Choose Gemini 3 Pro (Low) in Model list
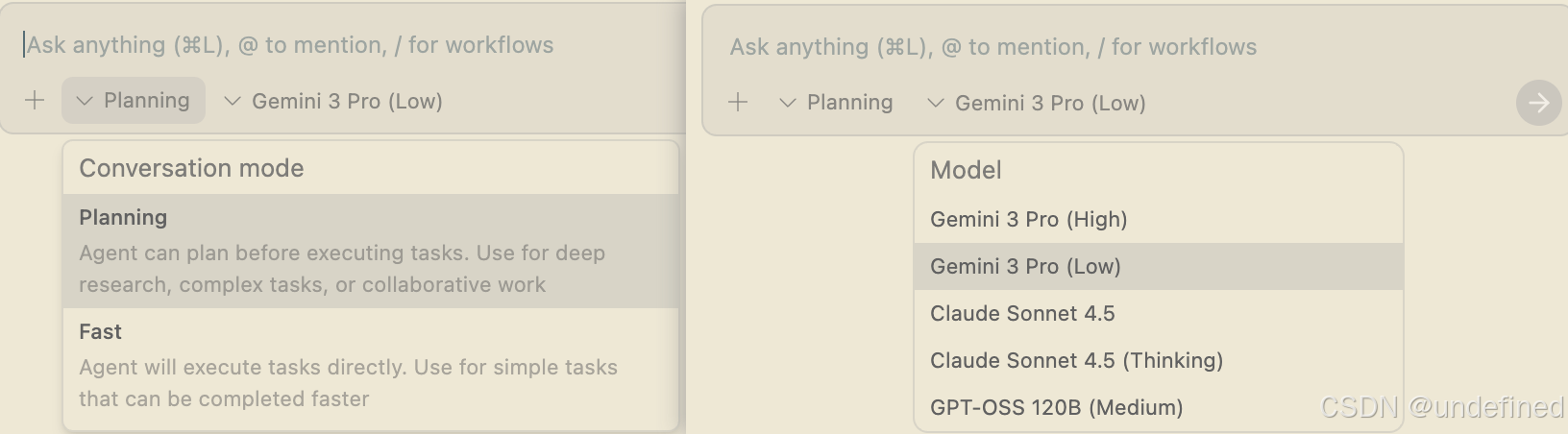This screenshot has width=1568, height=434. pos(1025,266)
